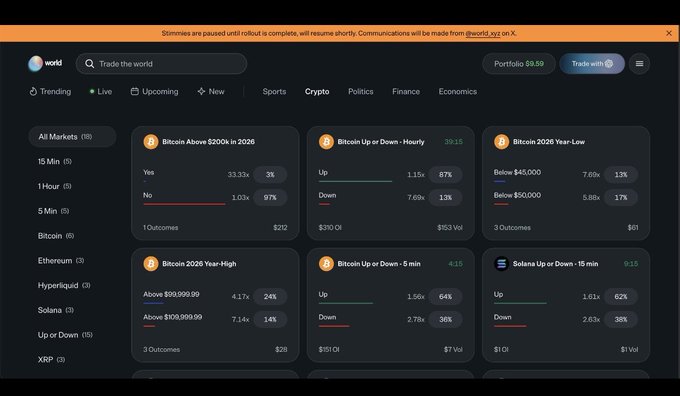Click Bitcoin icon on 2026 Year-High card
This screenshot has height=396, width=680.
tap(151, 264)
